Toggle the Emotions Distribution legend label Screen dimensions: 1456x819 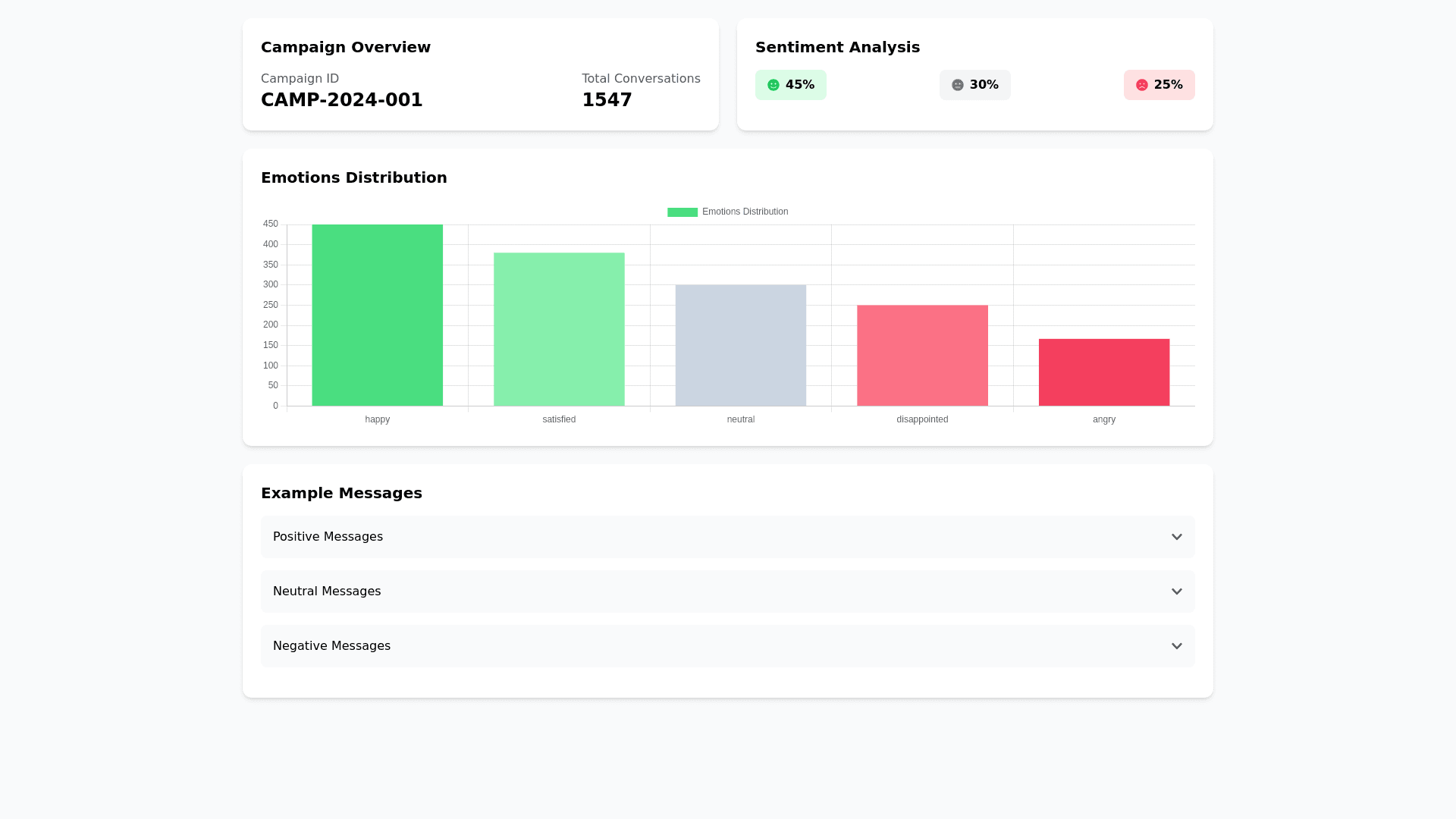point(745,212)
